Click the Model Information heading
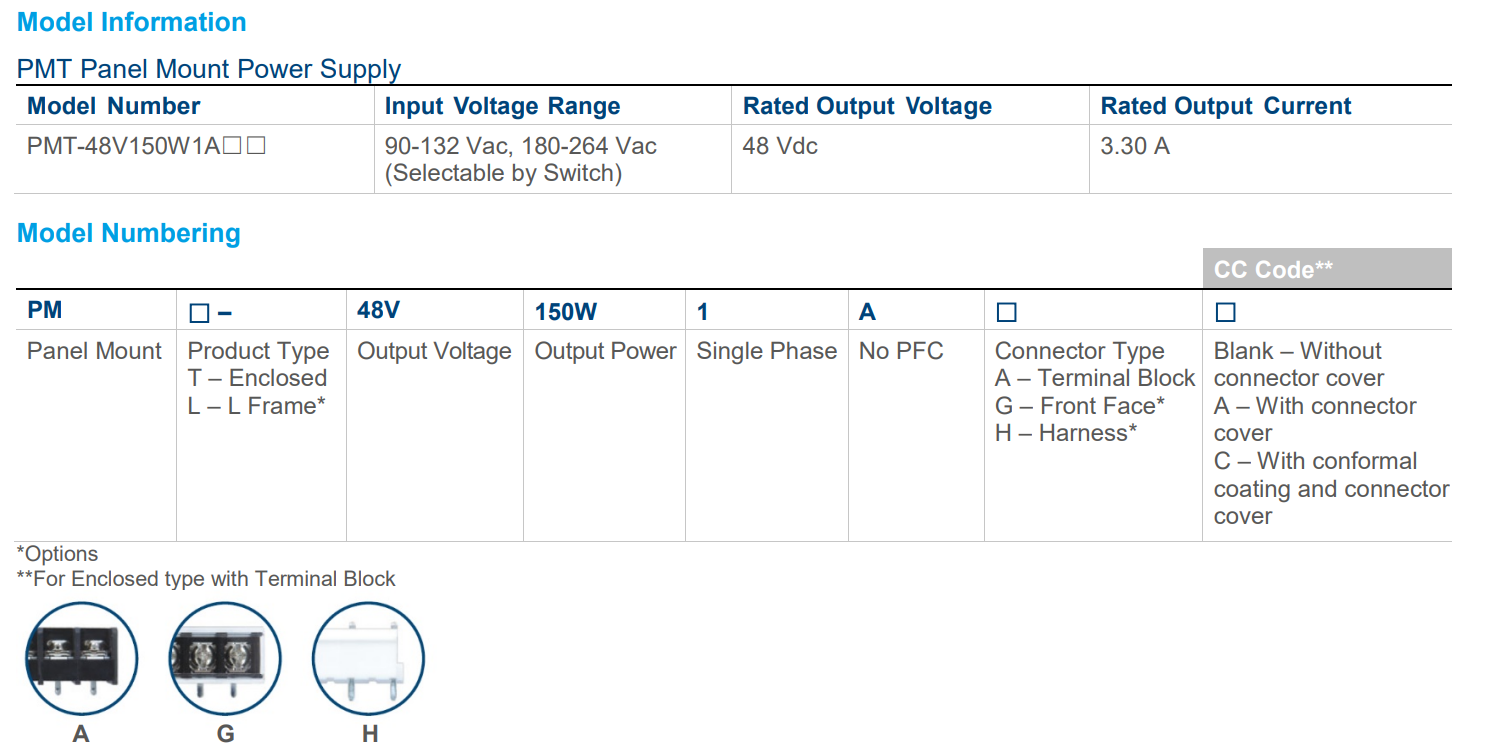The height and width of the screenshot is (749, 1489). click(132, 22)
